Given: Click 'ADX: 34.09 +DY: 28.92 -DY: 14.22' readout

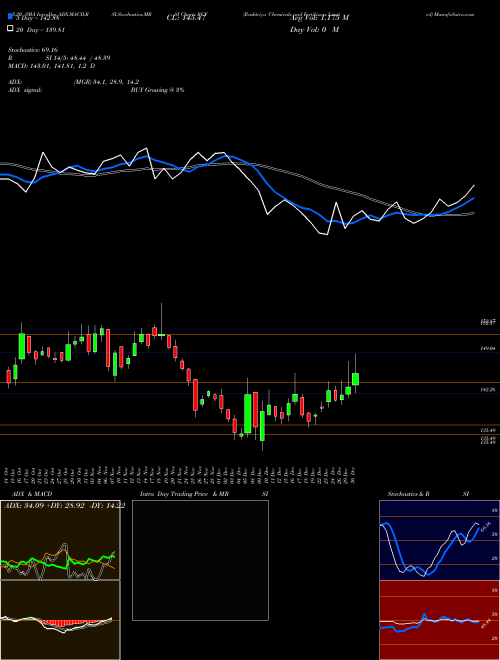Looking at the screenshot, I should point(64,506).
